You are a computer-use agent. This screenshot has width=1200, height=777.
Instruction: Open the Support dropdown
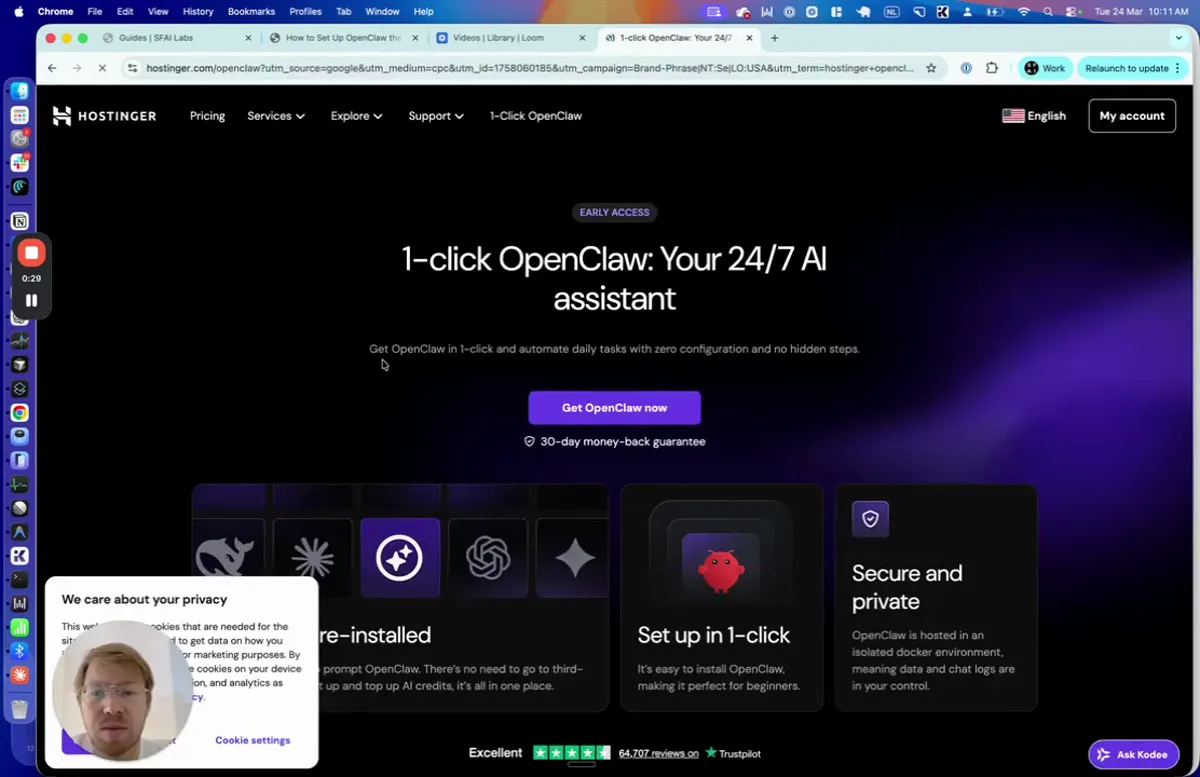click(435, 115)
